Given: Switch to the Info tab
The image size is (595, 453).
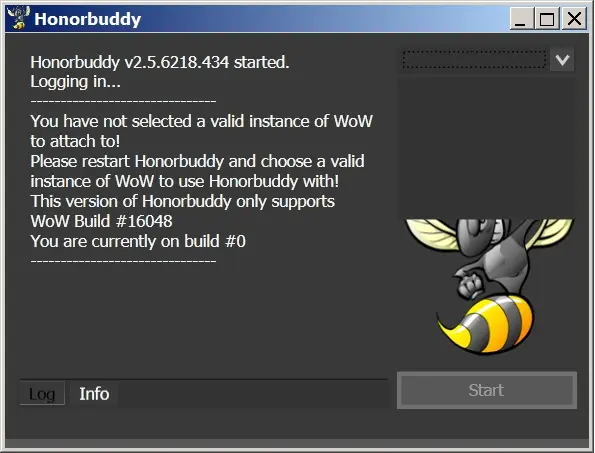Looking at the screenshot, I should tap(94, 394).
